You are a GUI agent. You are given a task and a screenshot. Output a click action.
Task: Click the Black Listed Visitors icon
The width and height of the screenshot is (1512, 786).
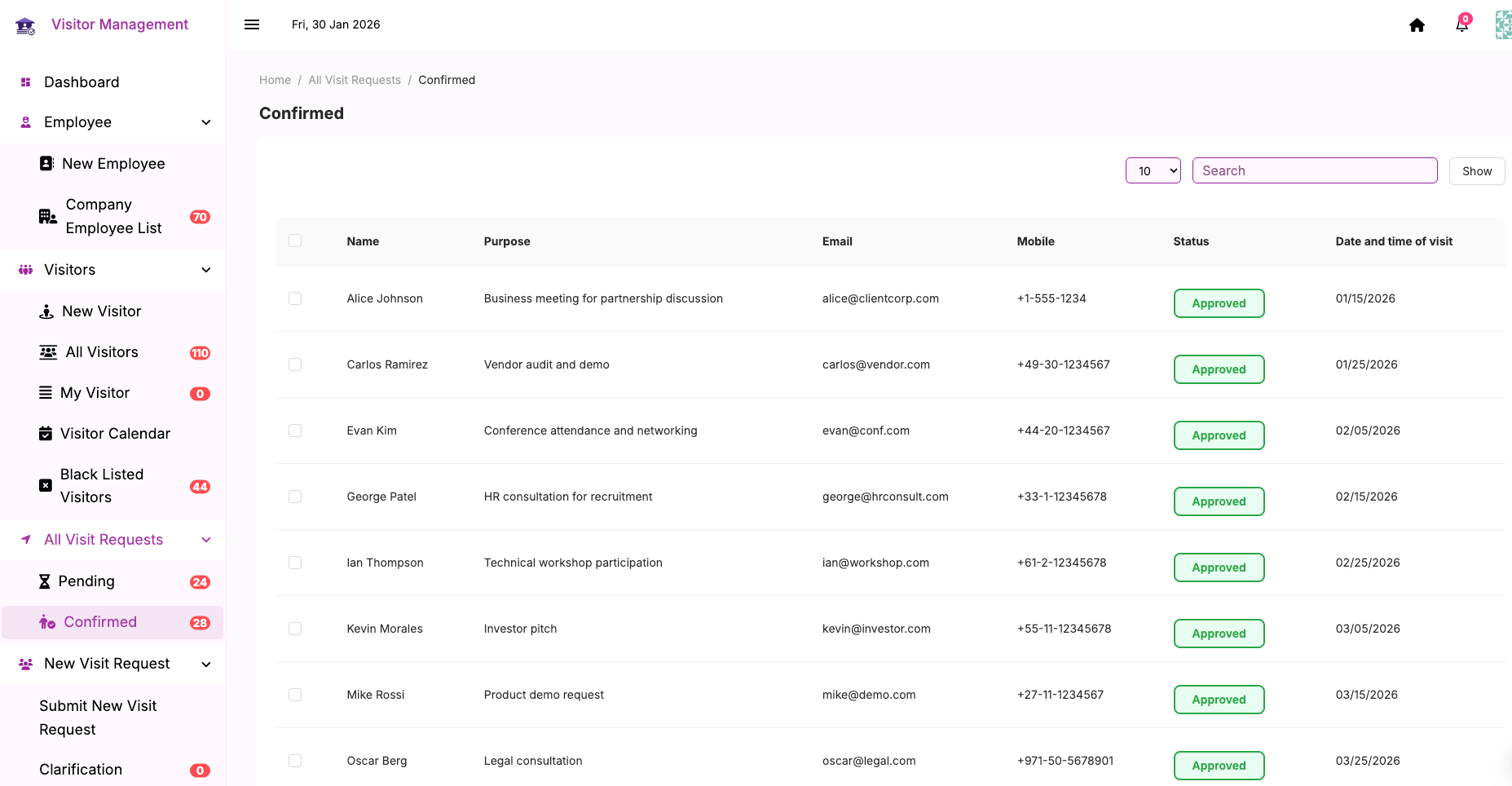[46, 486]
